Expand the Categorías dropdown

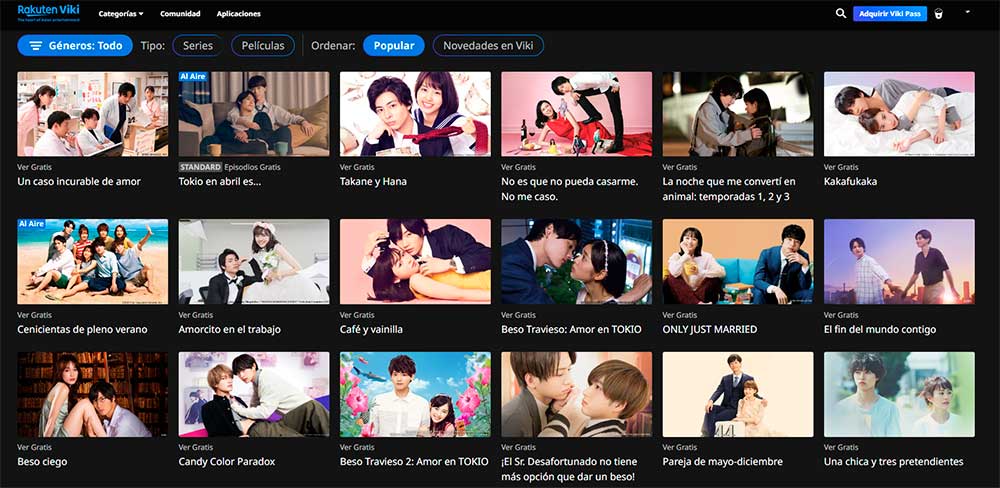coord(121,13)
